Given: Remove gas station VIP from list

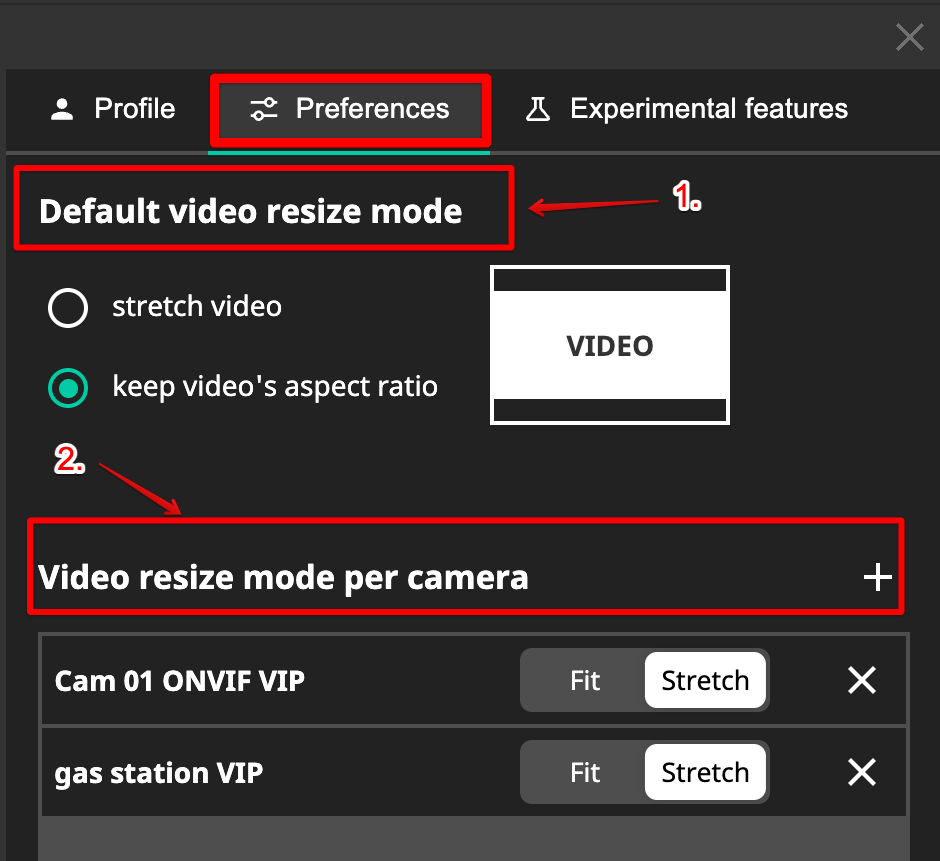Looking at the screenshot, I should coord(861,773).
